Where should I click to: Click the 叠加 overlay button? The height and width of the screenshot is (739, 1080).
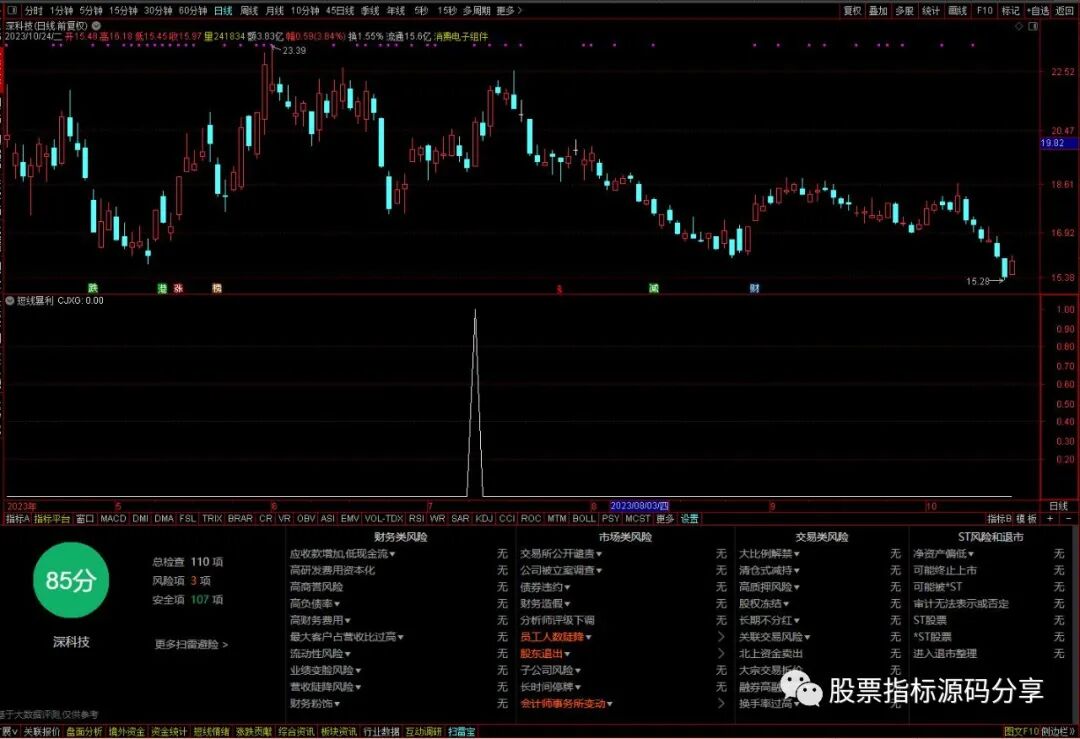[878, 10]
